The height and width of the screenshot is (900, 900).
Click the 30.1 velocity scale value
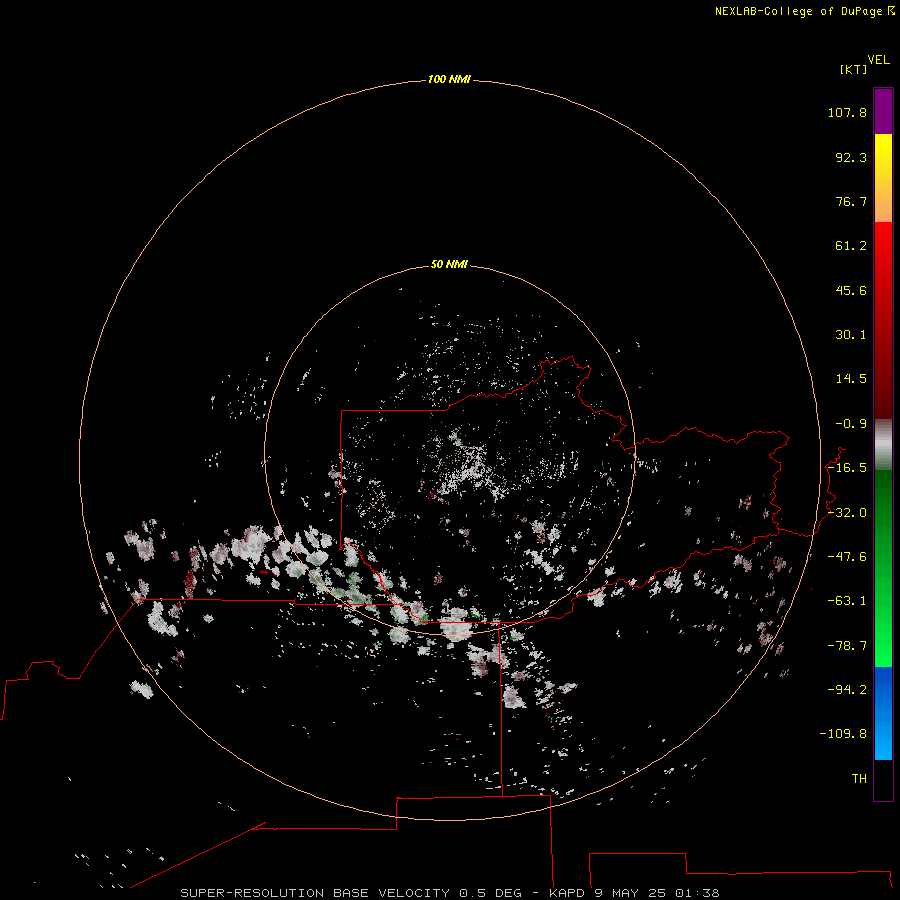pos(851,335)
